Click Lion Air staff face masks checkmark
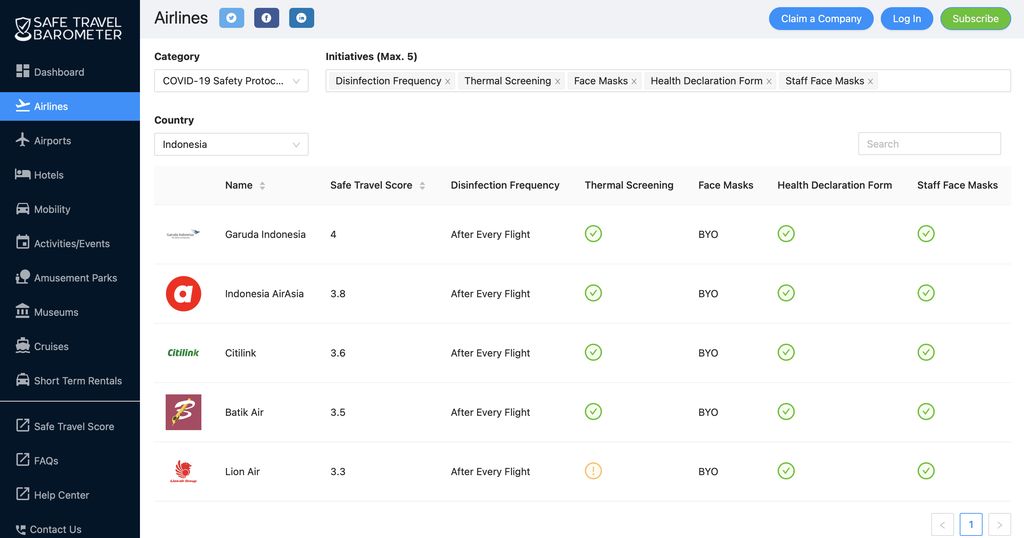The image size is (1024, 538). [926, 471]
